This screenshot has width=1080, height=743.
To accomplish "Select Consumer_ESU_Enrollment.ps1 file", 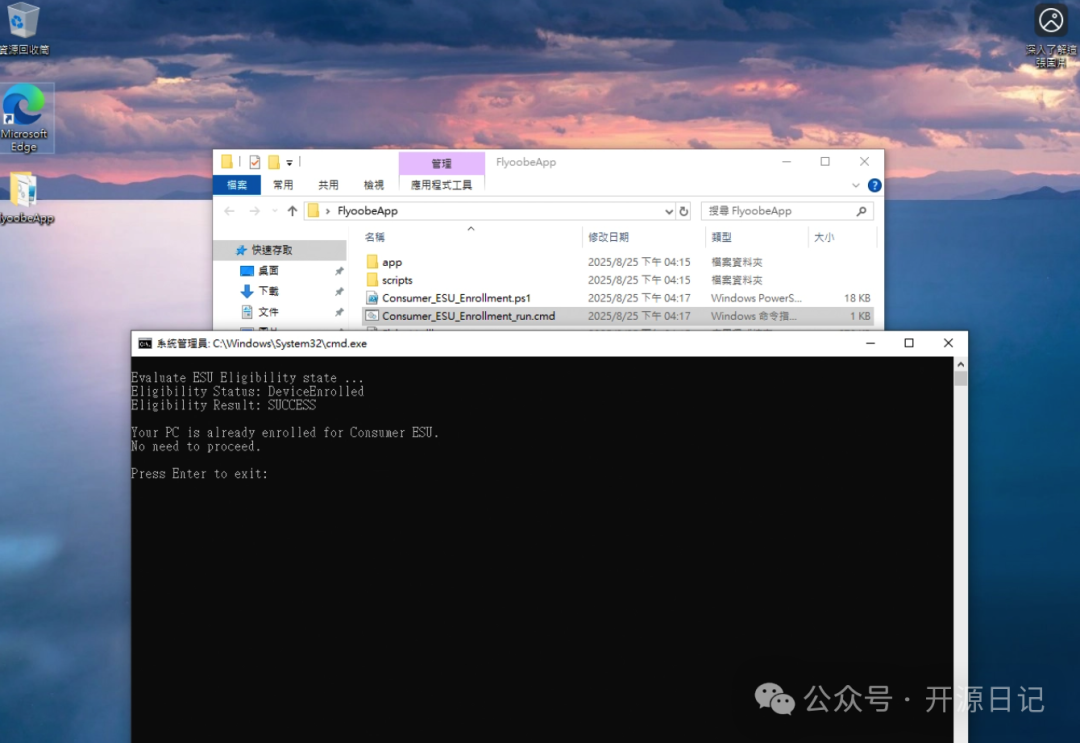I will tap(455, 298).
